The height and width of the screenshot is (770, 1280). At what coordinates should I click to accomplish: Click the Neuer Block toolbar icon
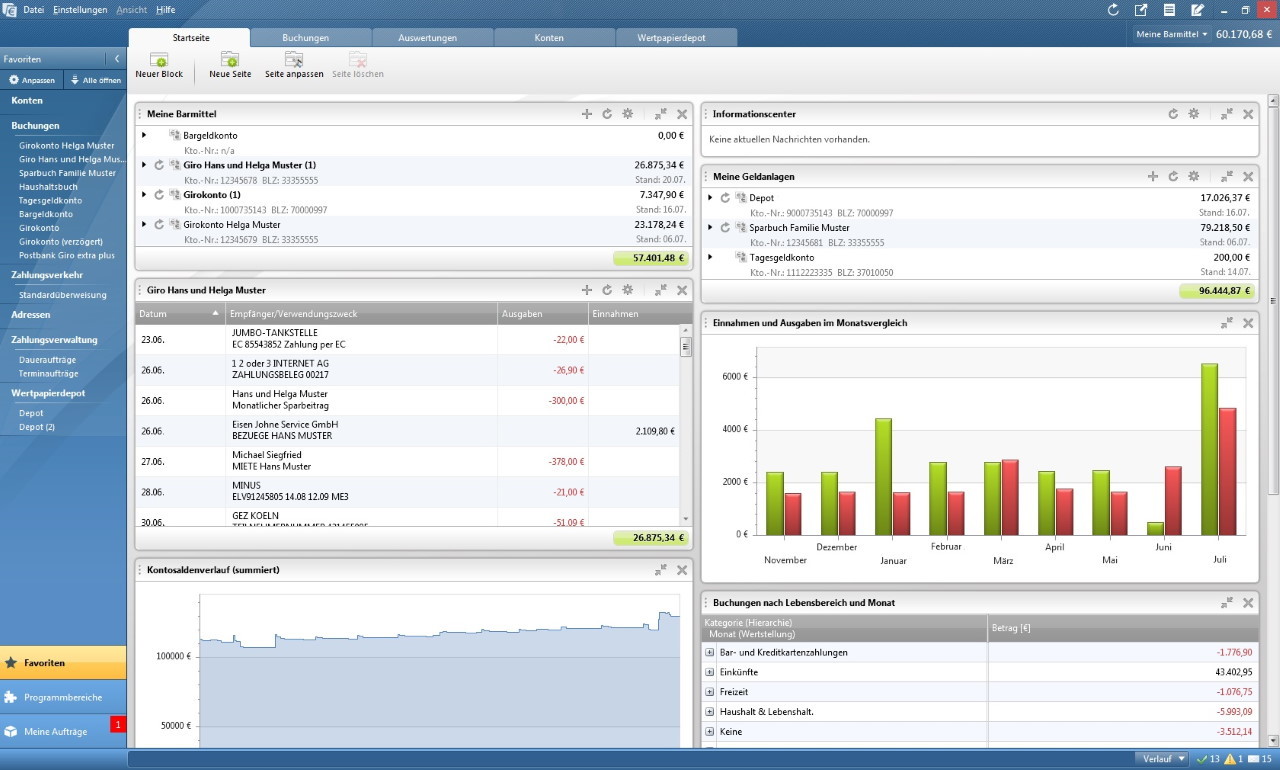[159, 61]
